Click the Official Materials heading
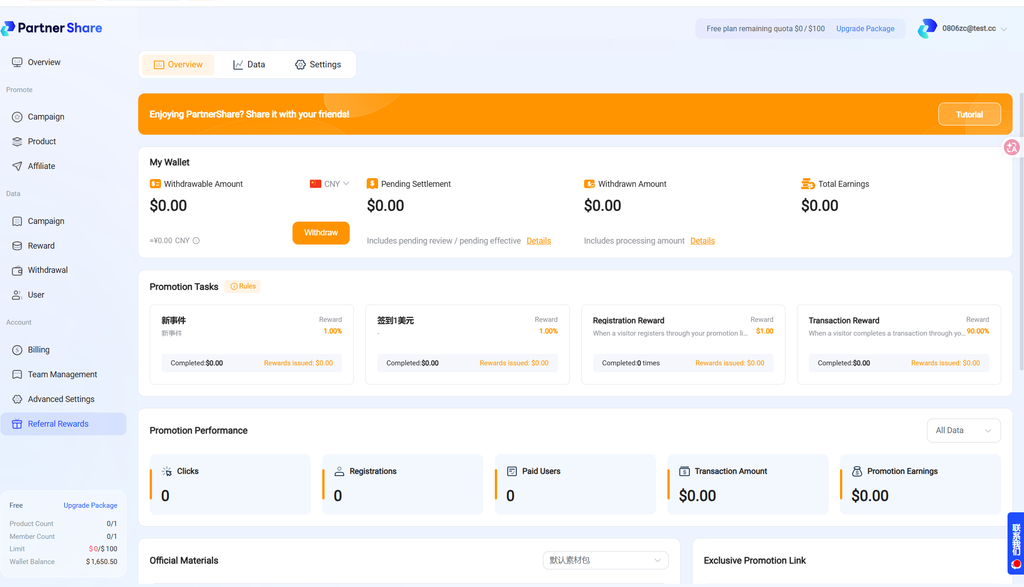This screenshot has height=587, width=1024. (x=184, y=561)
